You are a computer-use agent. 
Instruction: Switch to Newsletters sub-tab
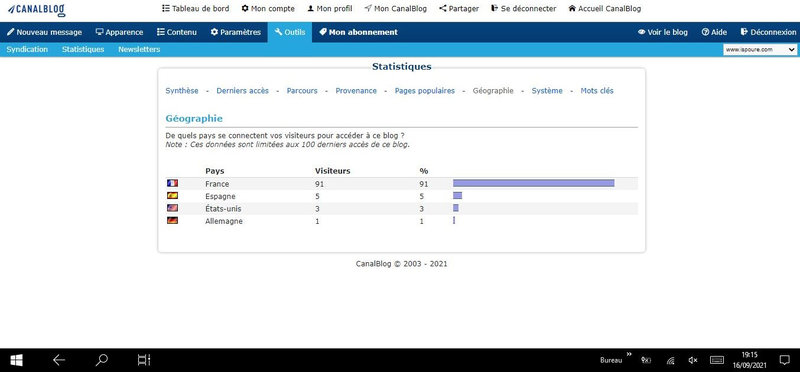pos(139,49)
